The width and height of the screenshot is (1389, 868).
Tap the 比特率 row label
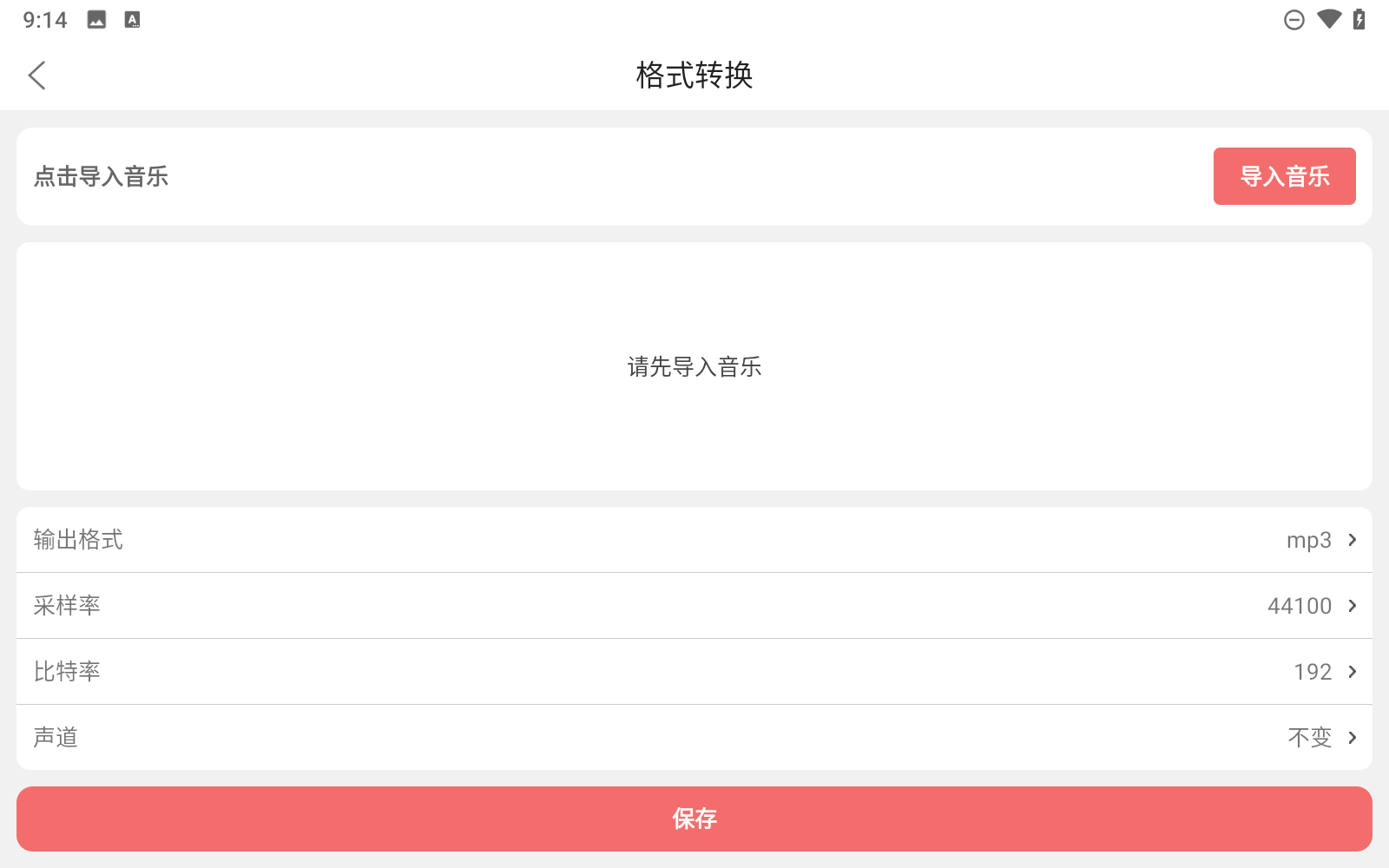click(67, 672)
